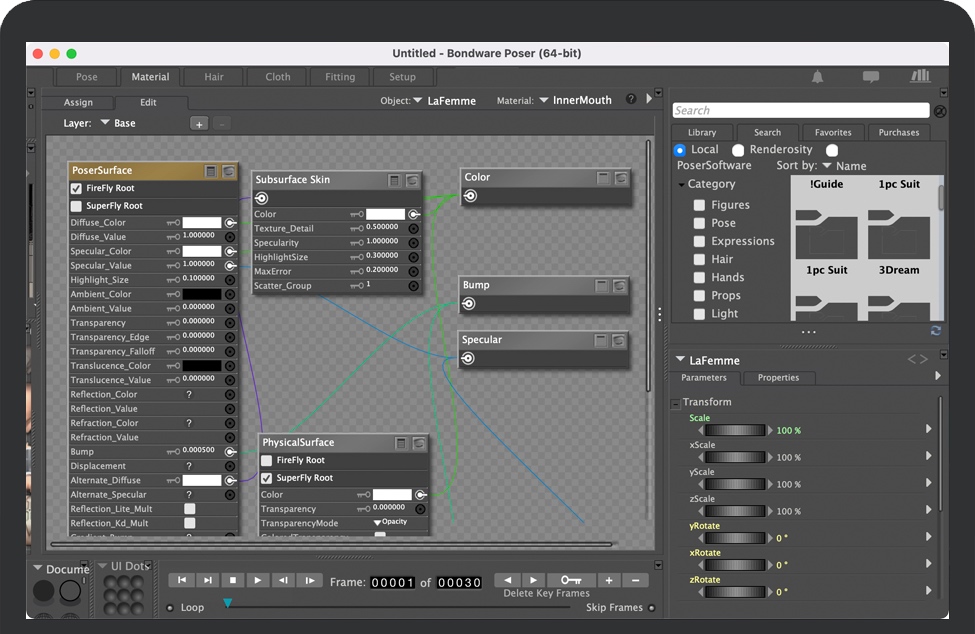Switch to the Assign tab
The height and width of the screenshot is (634, 975).
pos(78,102)
